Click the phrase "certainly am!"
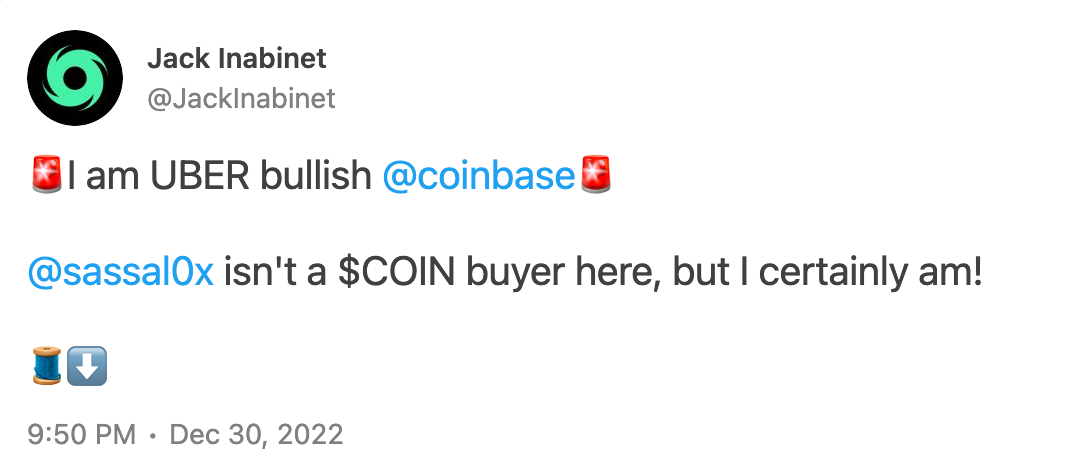Image resolution: width=1074 pixels, height=464 pixels. (x=871, y=273)
